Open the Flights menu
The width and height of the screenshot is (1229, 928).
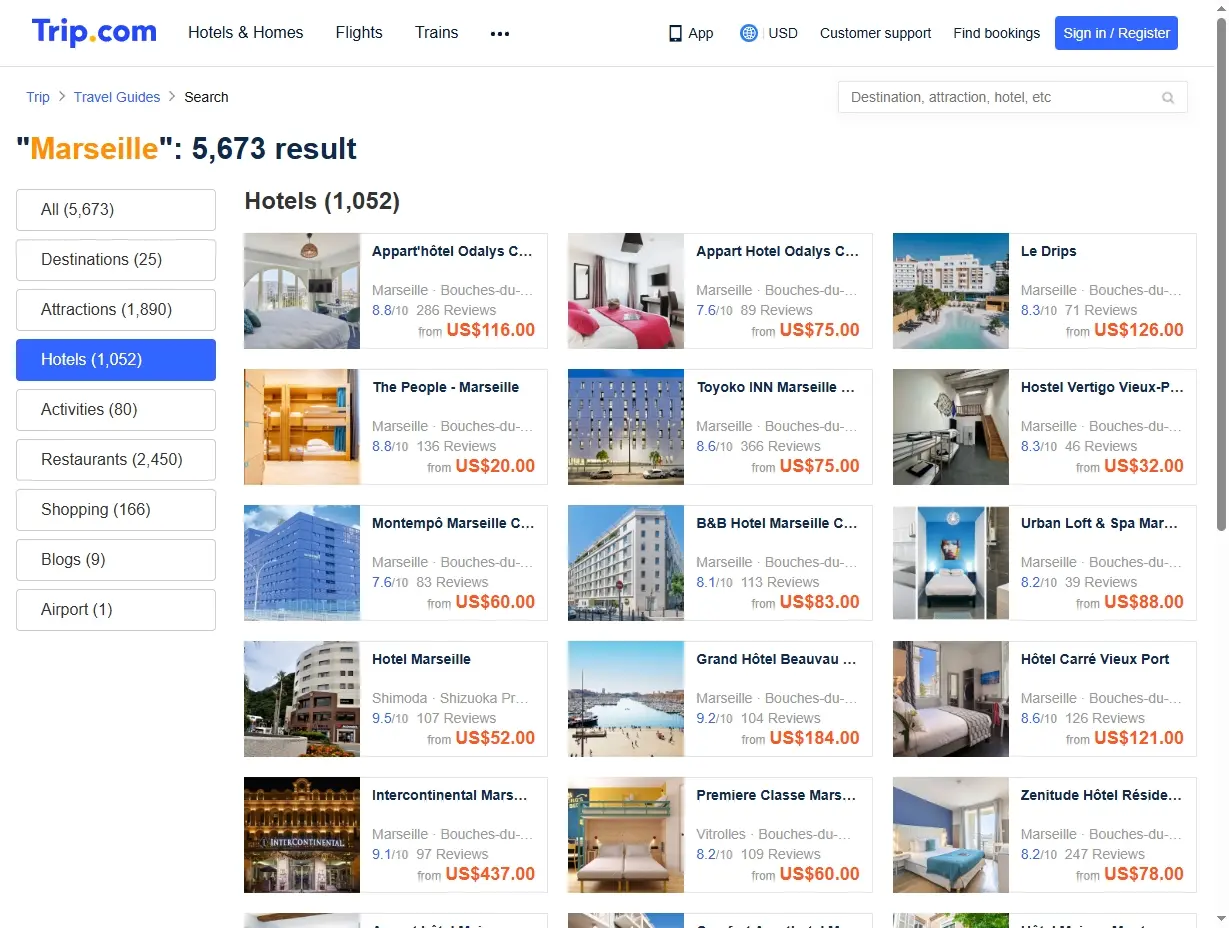(359, 32)
